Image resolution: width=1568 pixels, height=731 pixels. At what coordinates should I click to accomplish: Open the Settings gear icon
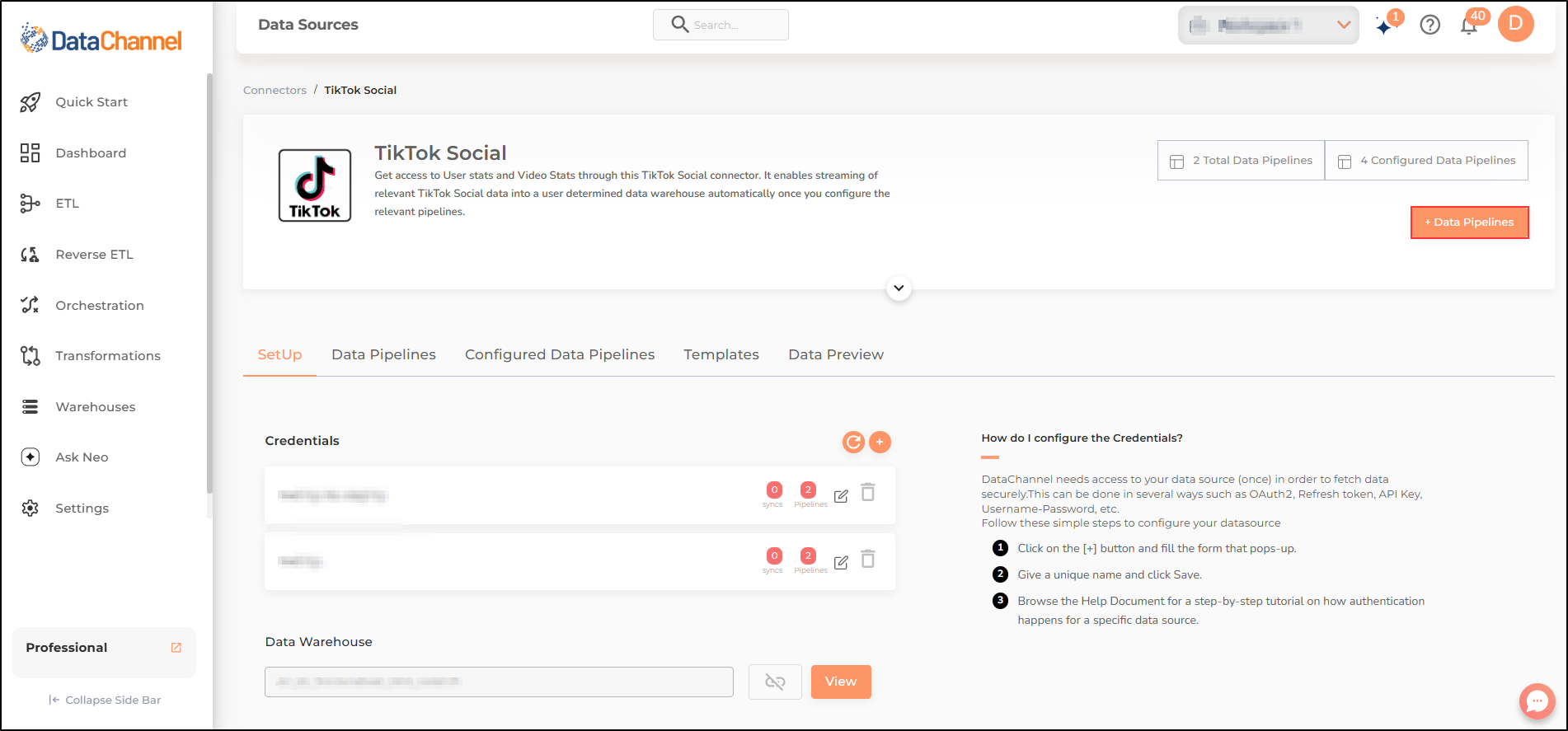click(31, 508)
